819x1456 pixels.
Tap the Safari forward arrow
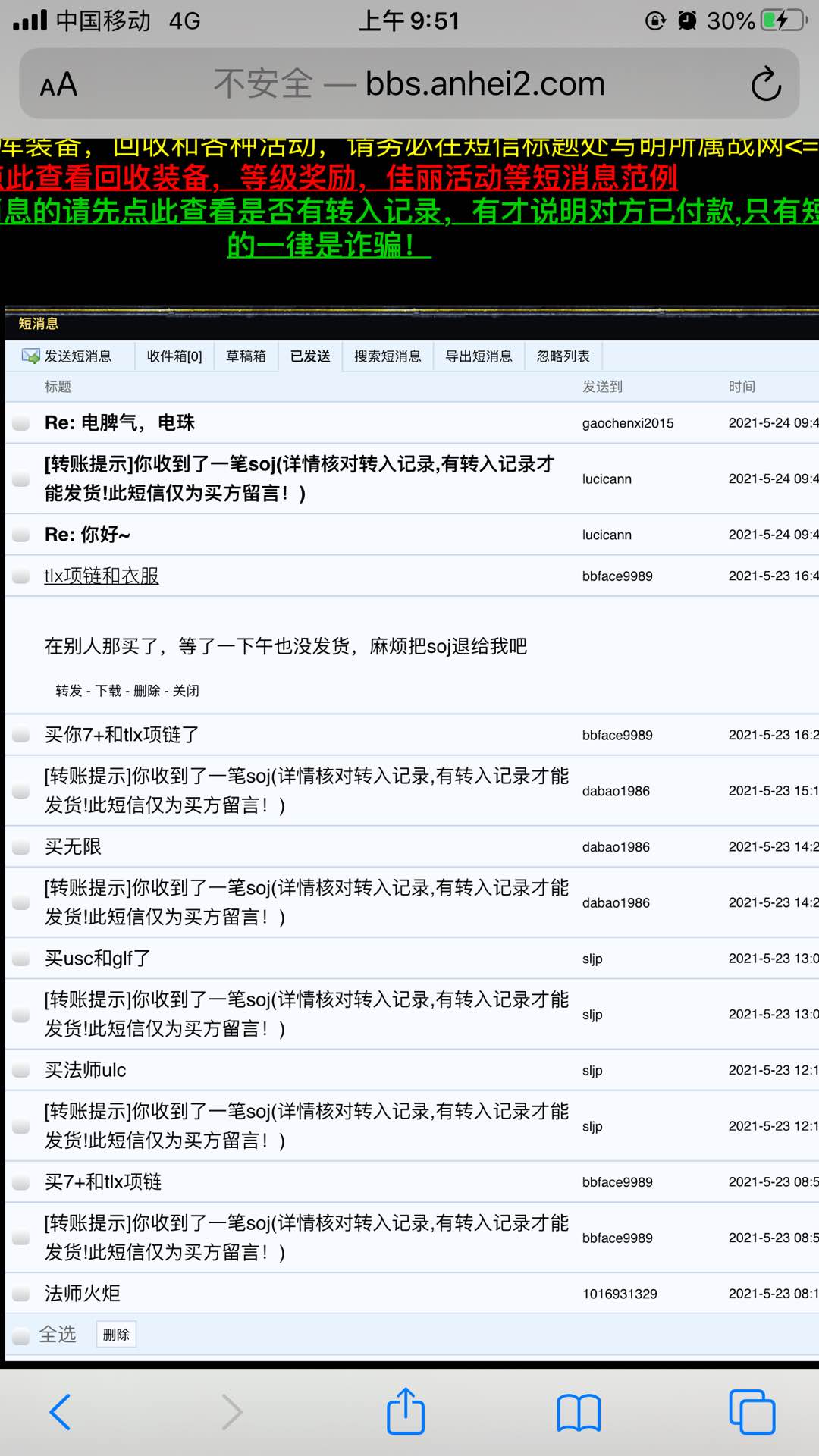232,1412
